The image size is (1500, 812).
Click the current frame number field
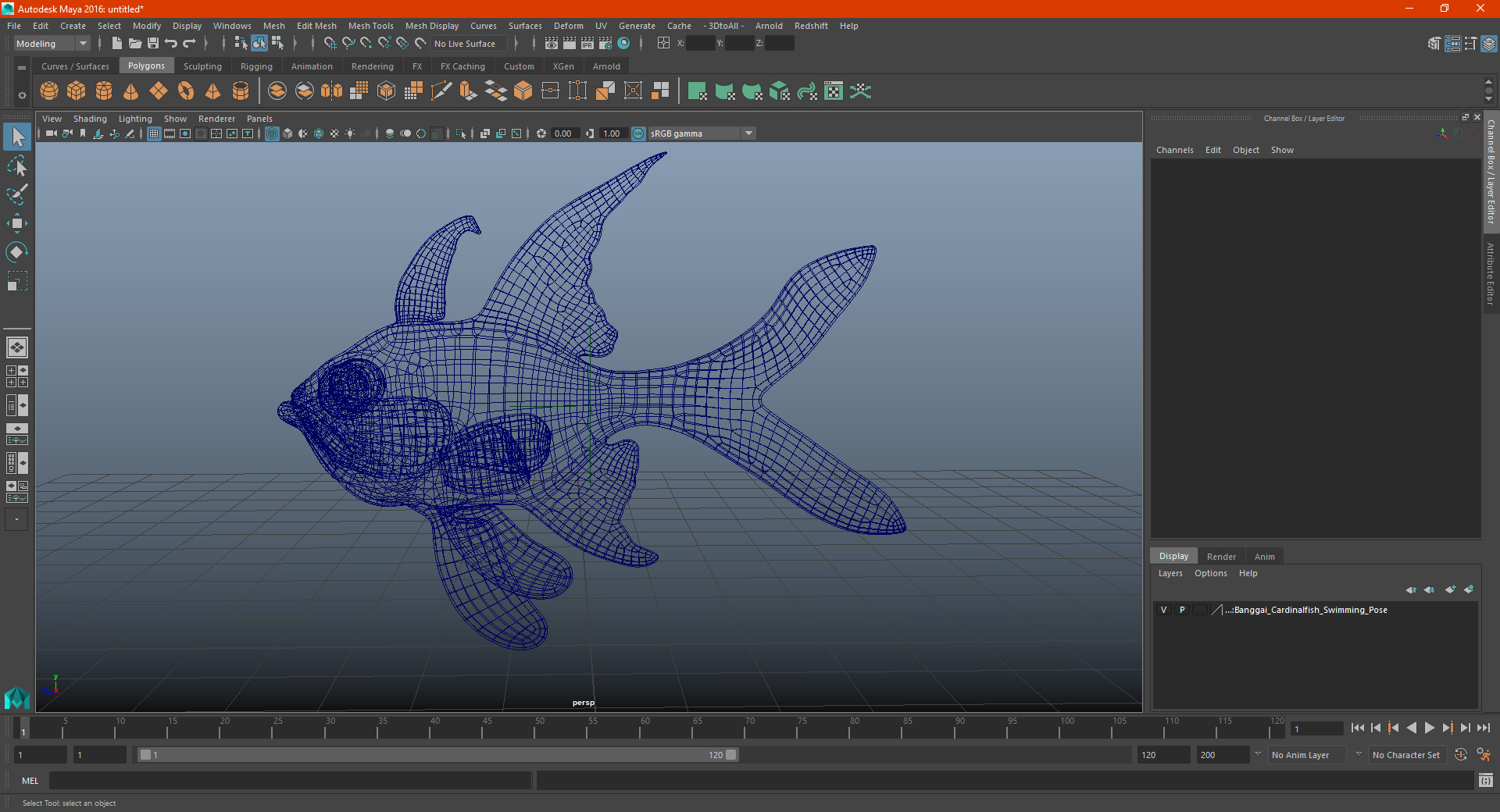click(x=1317, y=728)
